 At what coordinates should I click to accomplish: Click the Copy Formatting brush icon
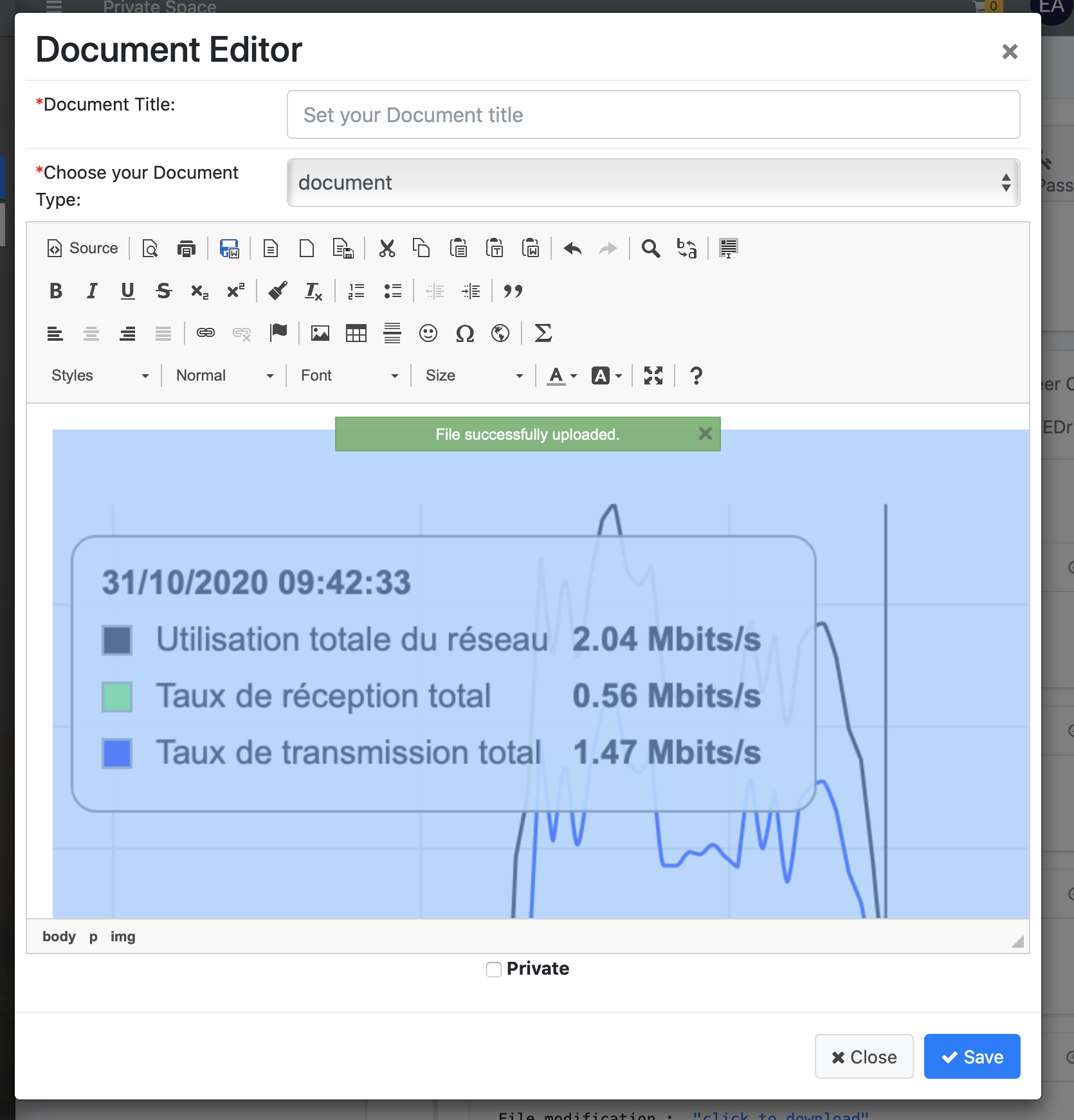278,291
